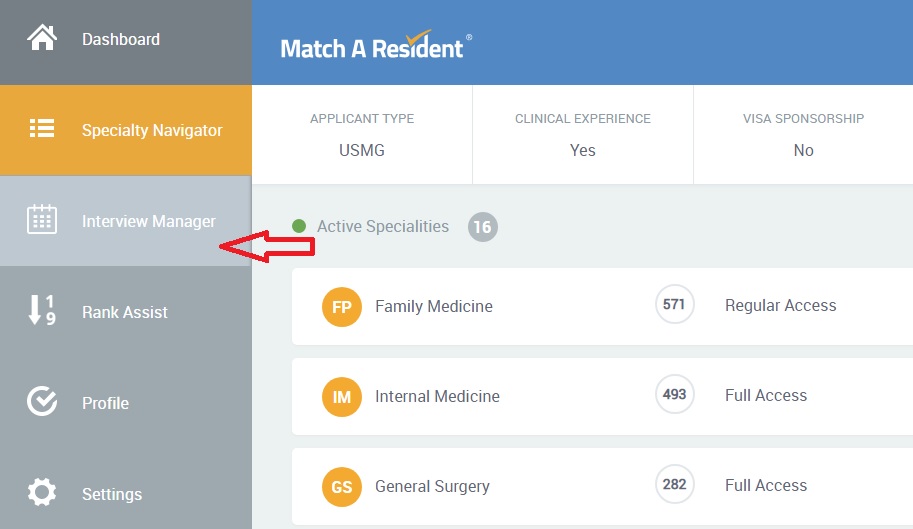Viewport: 913px width, 529px height.
Task: Click the GS General Surgery badge
Action: [x=342, y=487]
